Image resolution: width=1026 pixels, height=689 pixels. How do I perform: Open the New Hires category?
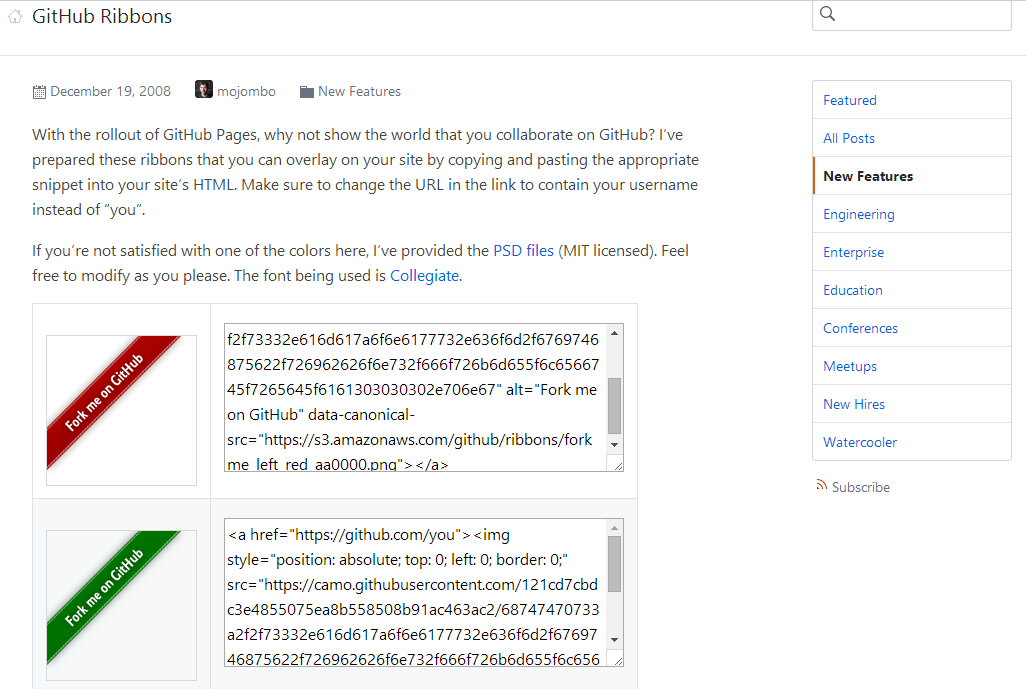click(x=911, y=404)
